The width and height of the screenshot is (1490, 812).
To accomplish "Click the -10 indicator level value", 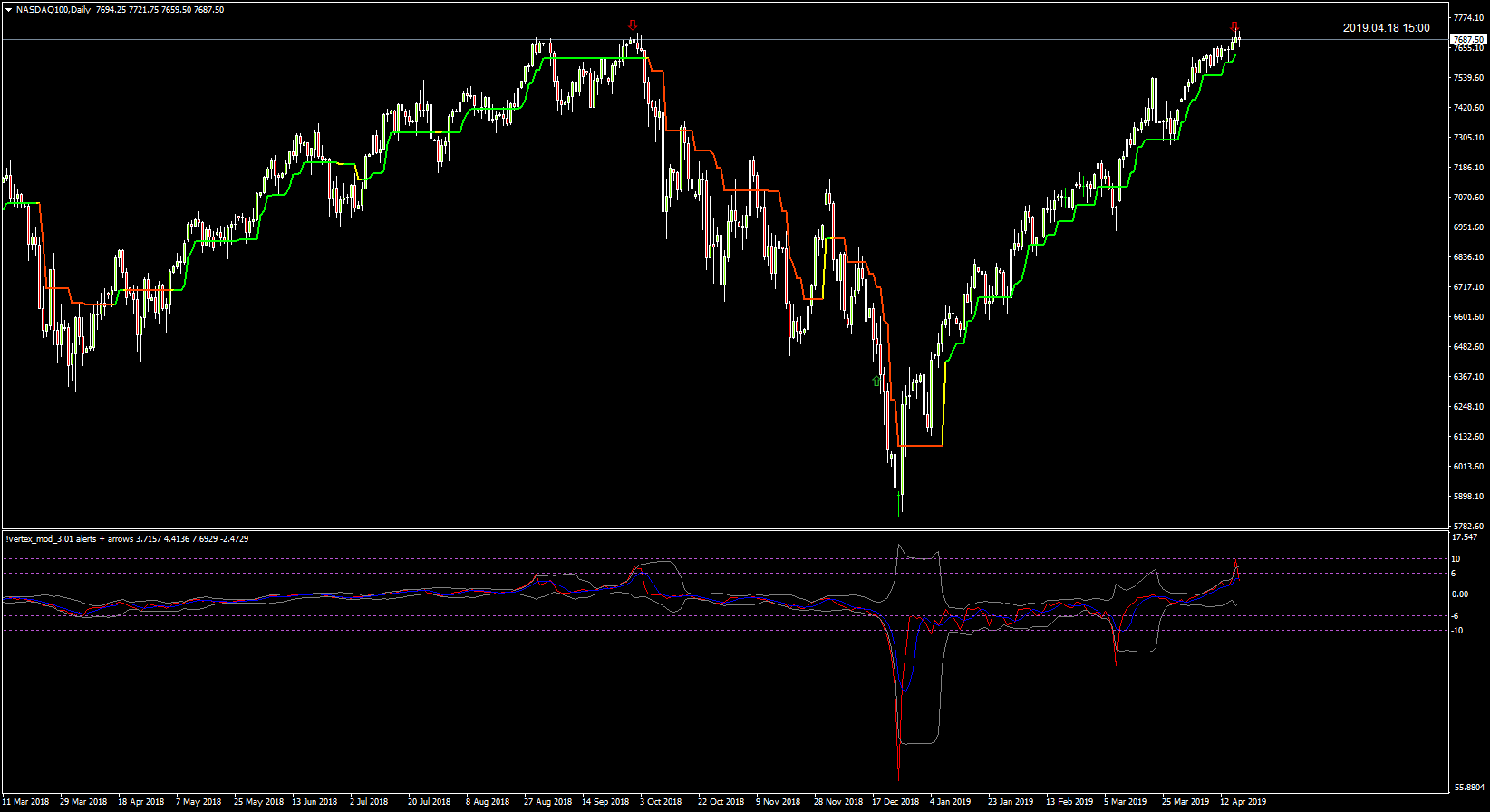I will tap(1458, 631).
